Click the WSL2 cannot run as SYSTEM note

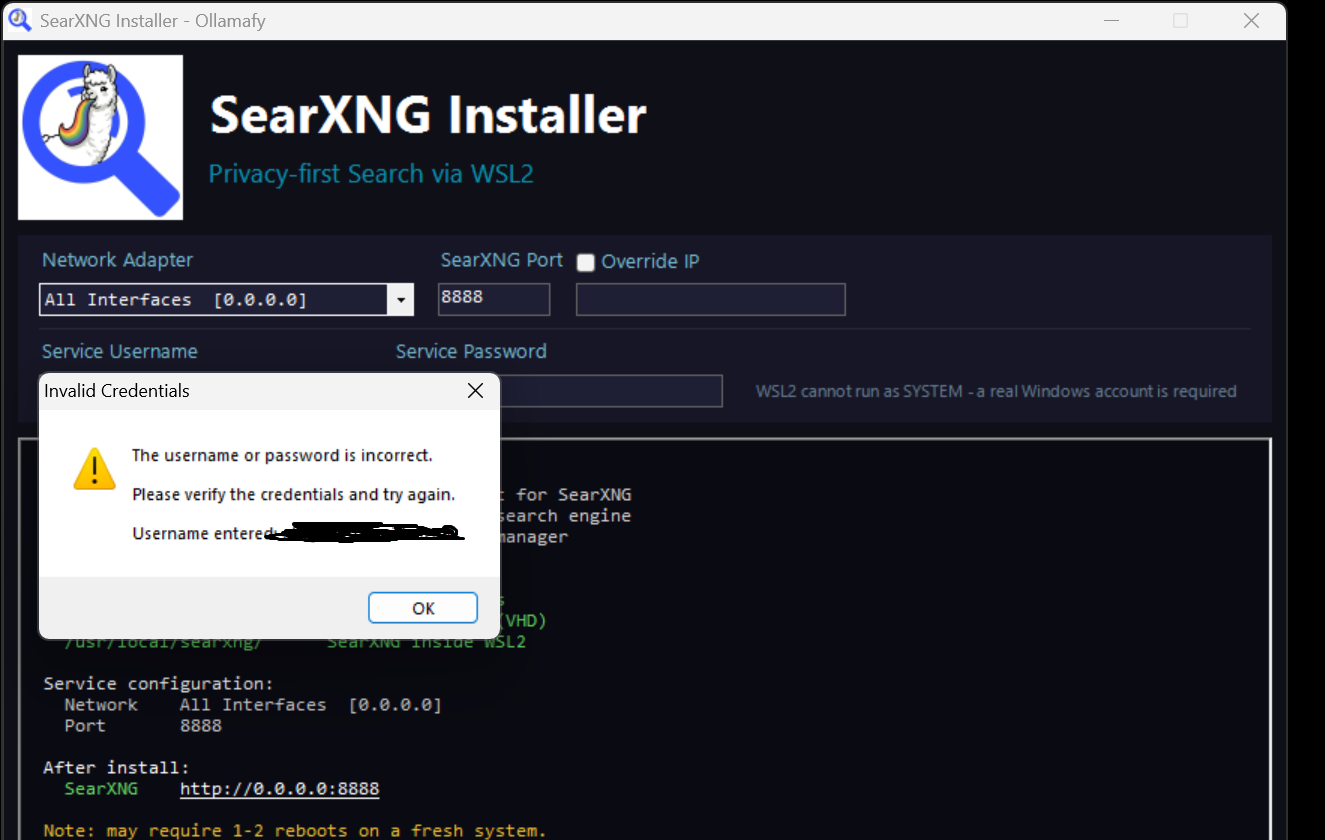point(996,391)
